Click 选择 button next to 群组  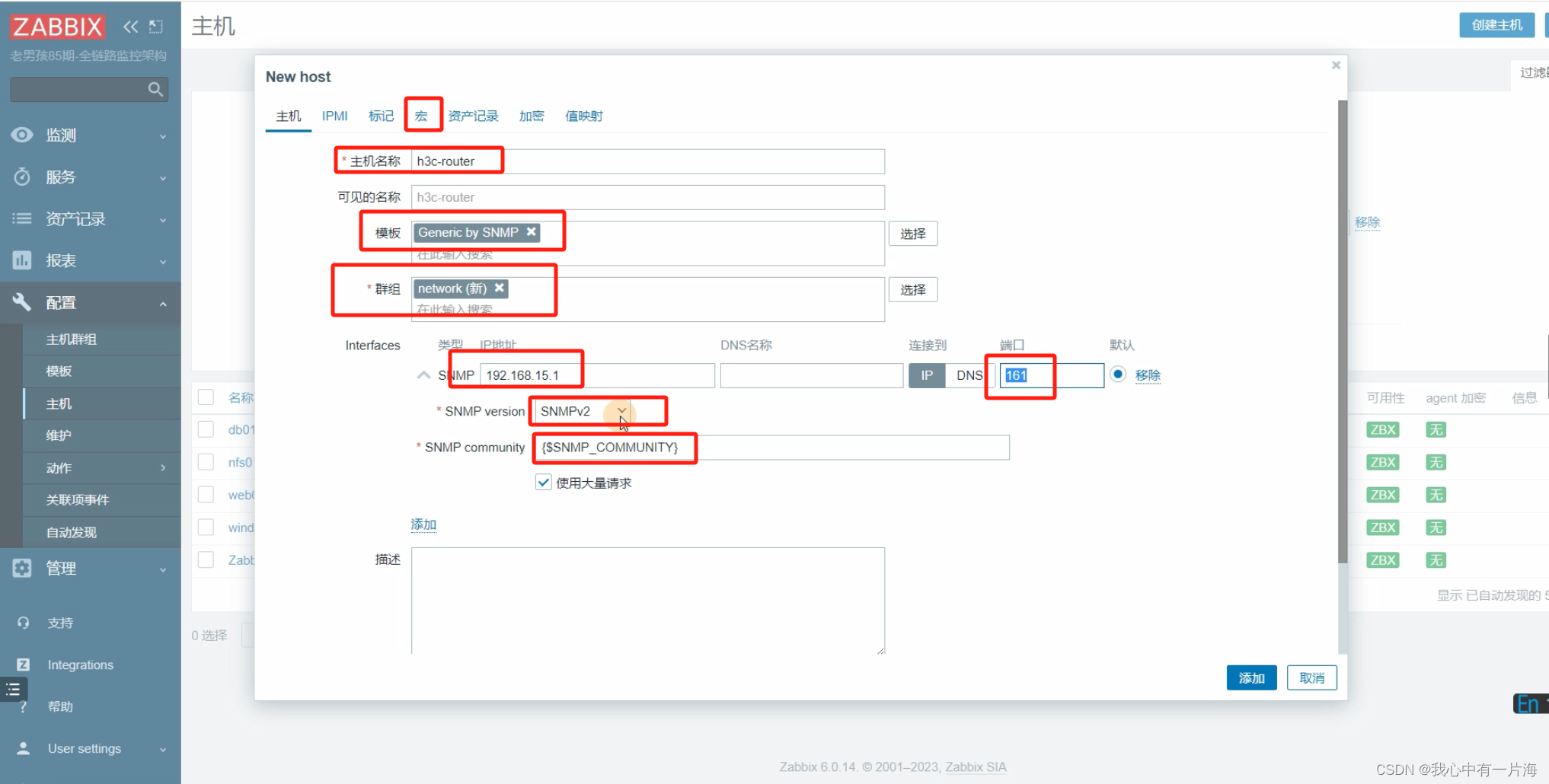pos(912,289)
